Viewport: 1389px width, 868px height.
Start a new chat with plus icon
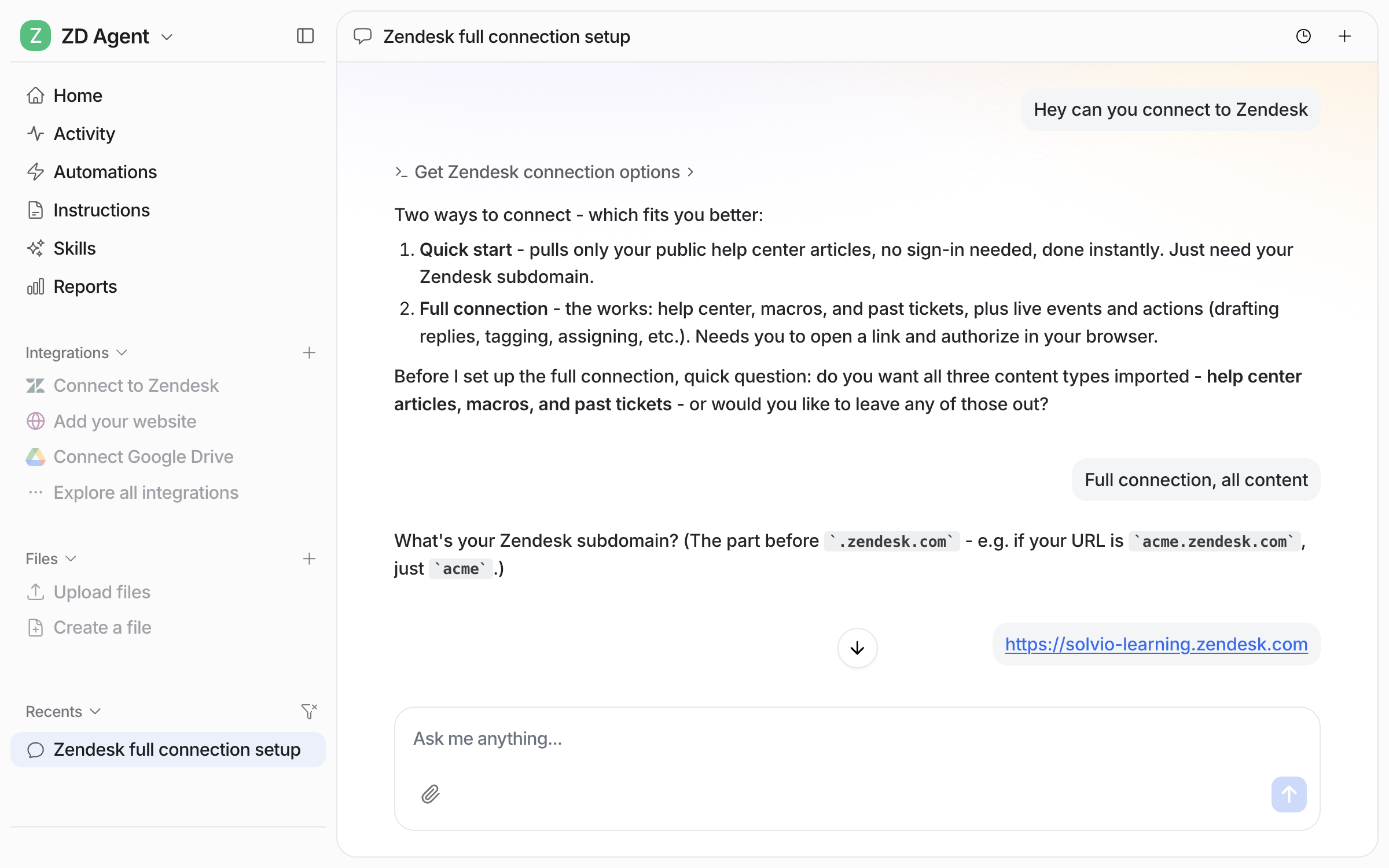1344,36
